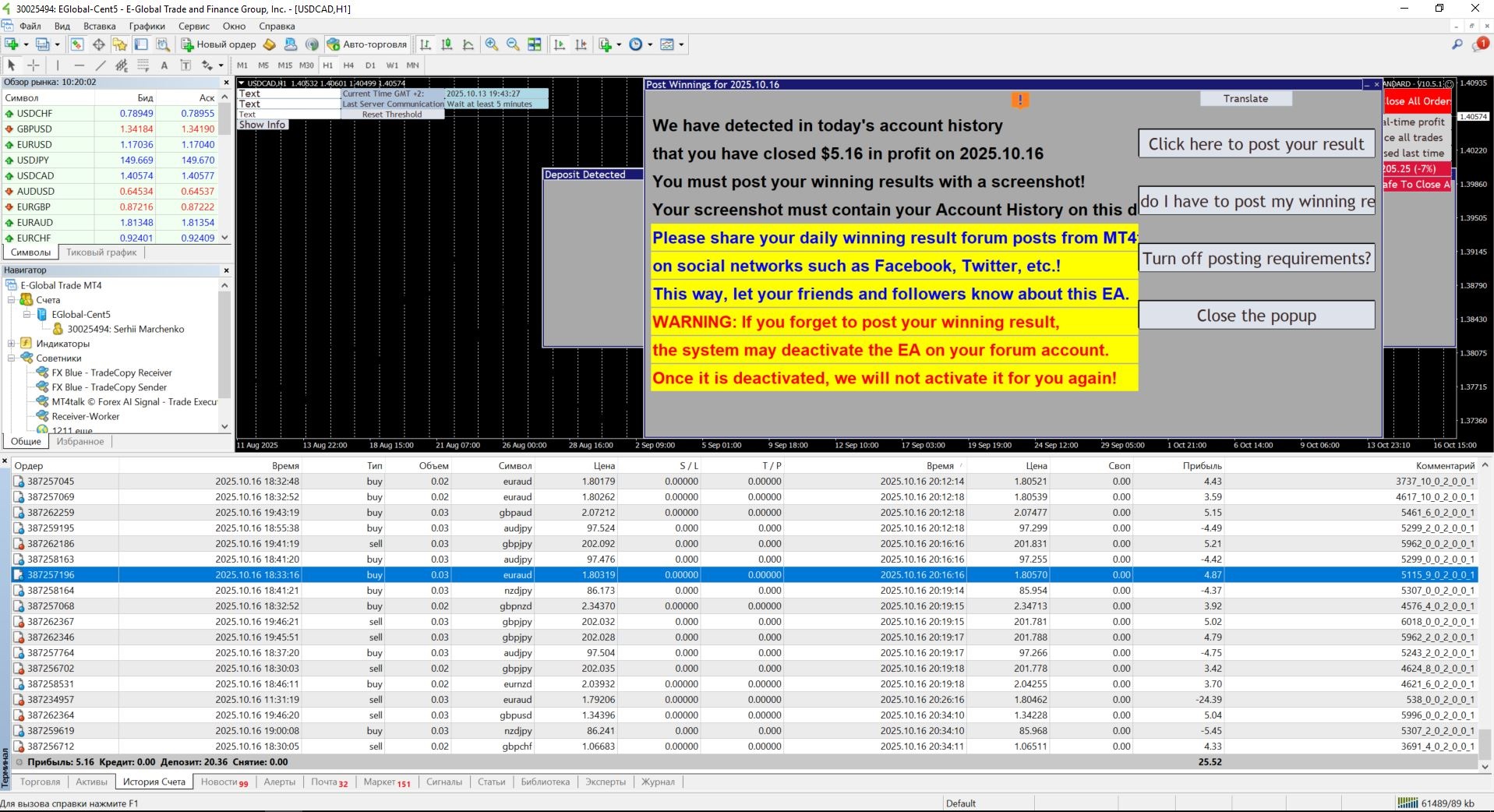1494x812 pixels.
Task: Click the Fibonacci retracement tool icon
Action: pyautogui.click(x=143, y=65)
